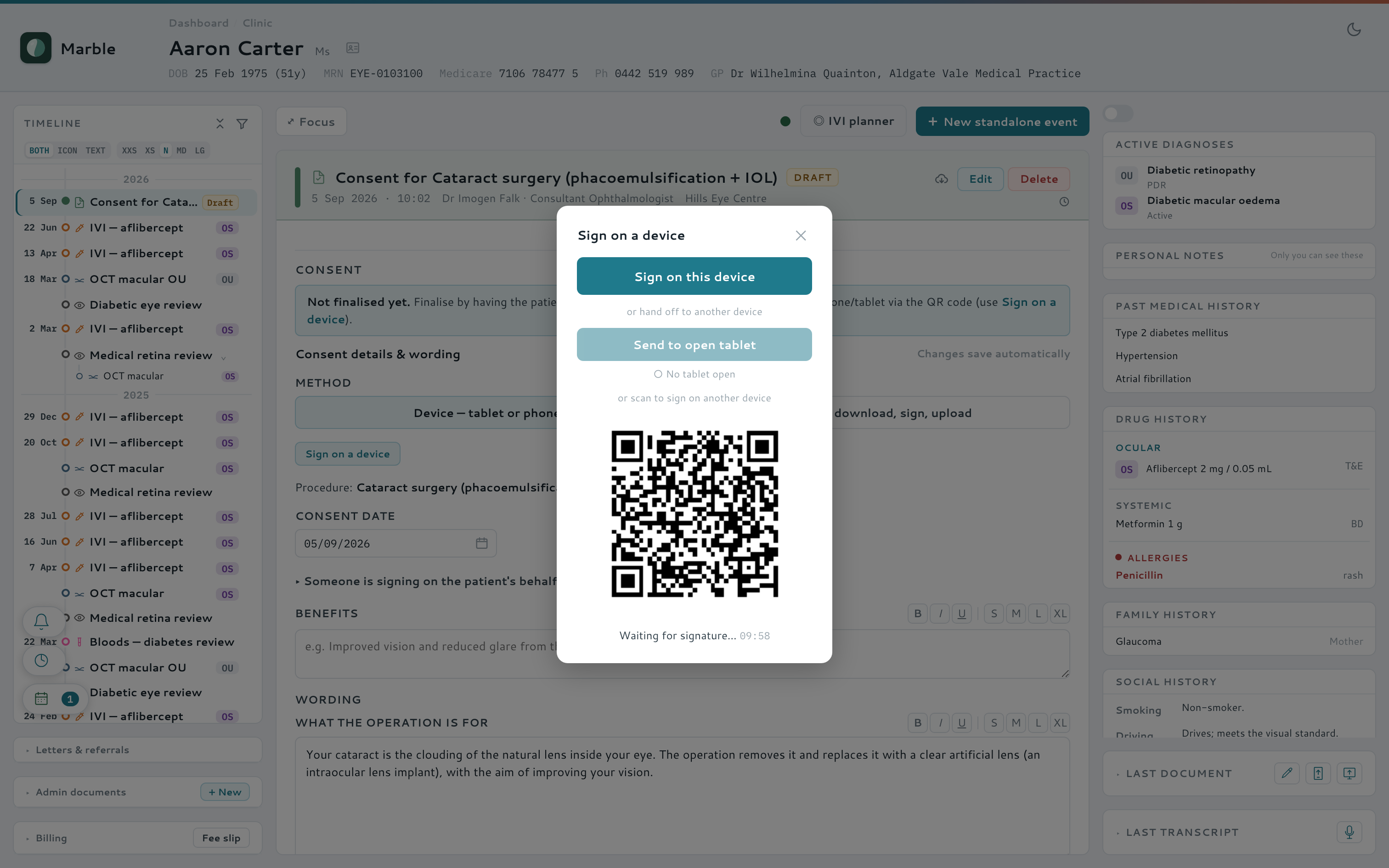Image resolution: width=1389 pixels, height=868 pixels.
Task: Collapse the timeline with the arrows icon
Action: (220, 124)
